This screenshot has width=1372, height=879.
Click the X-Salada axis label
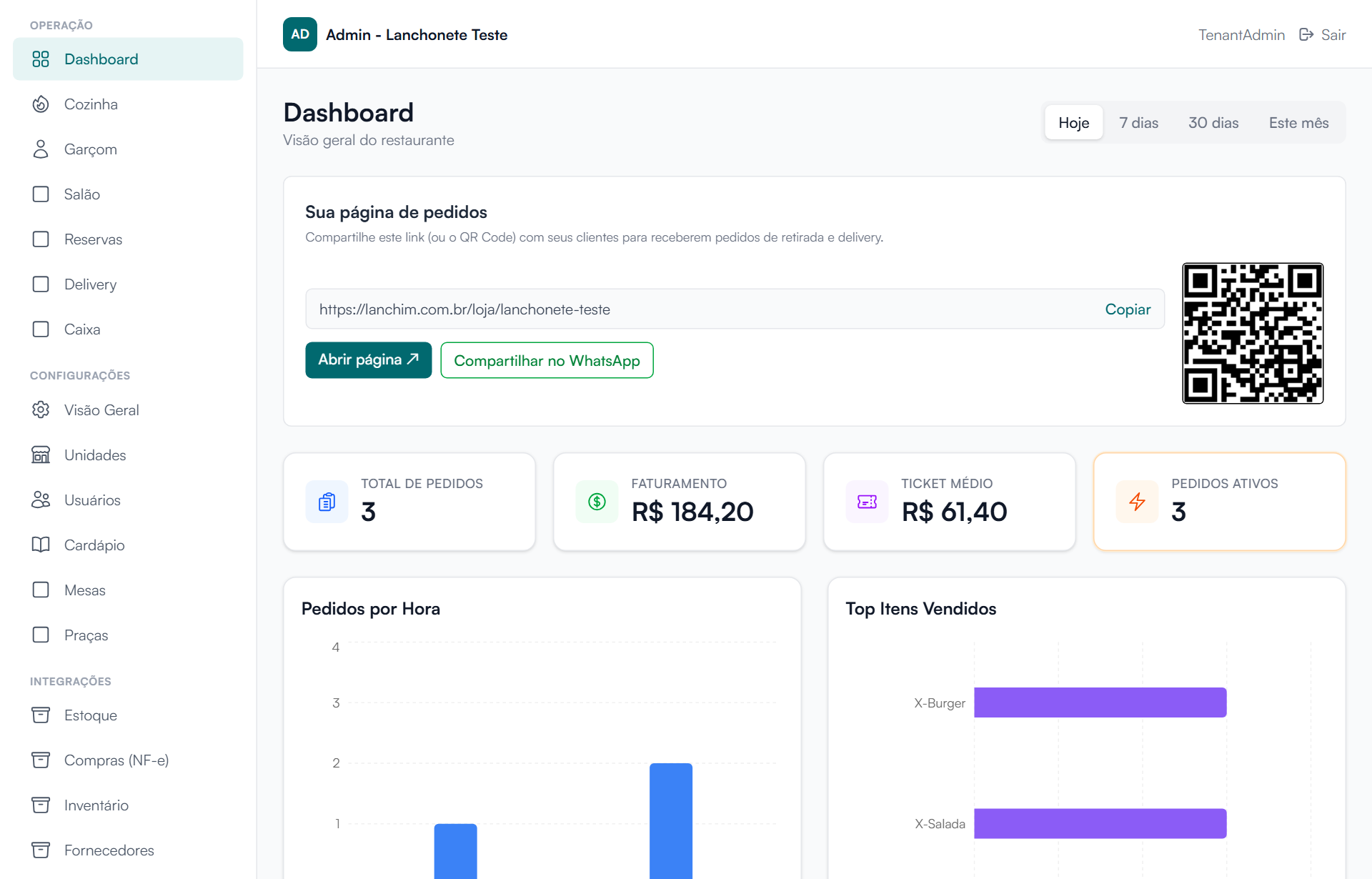(x=940, y=824)
